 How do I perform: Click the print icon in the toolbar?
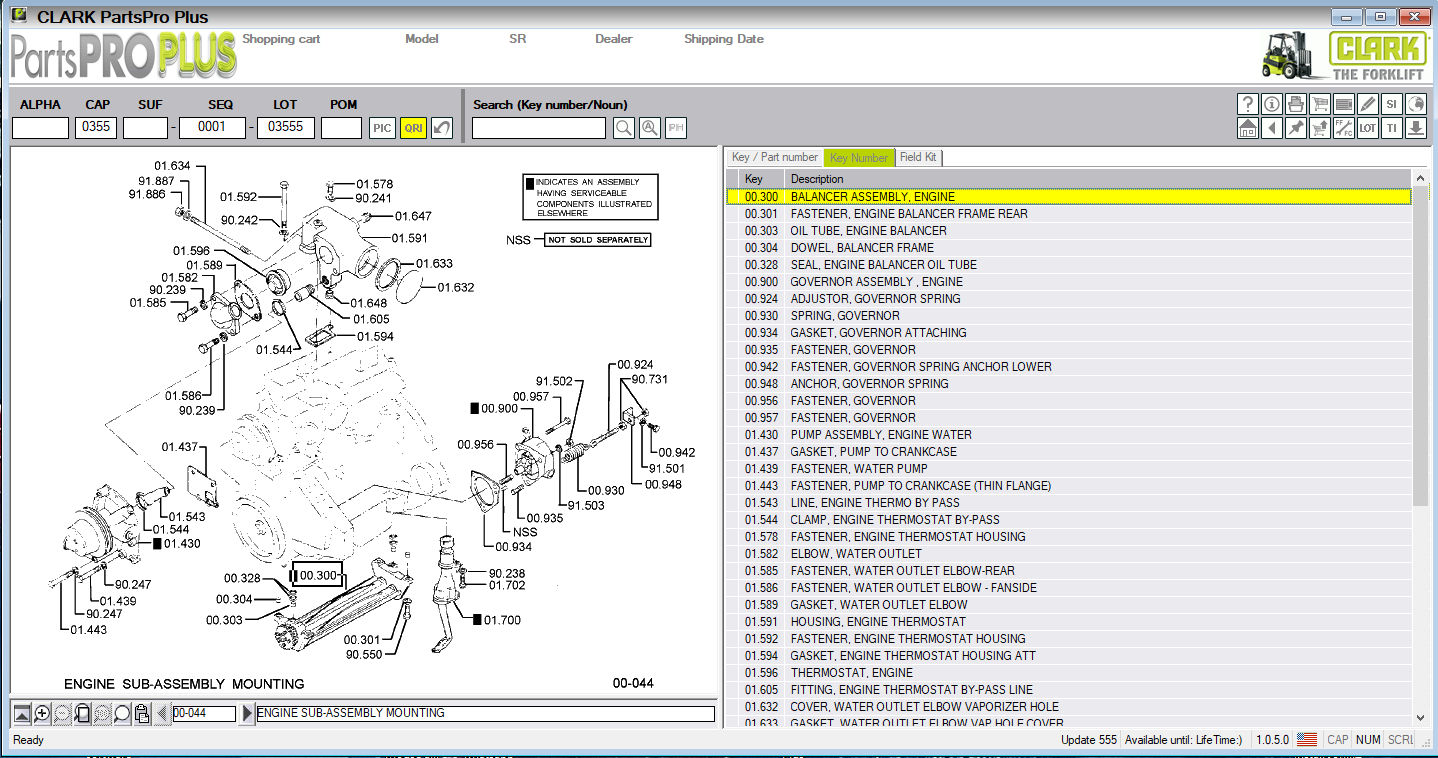pyautogui.click(x=1296, y=104)
